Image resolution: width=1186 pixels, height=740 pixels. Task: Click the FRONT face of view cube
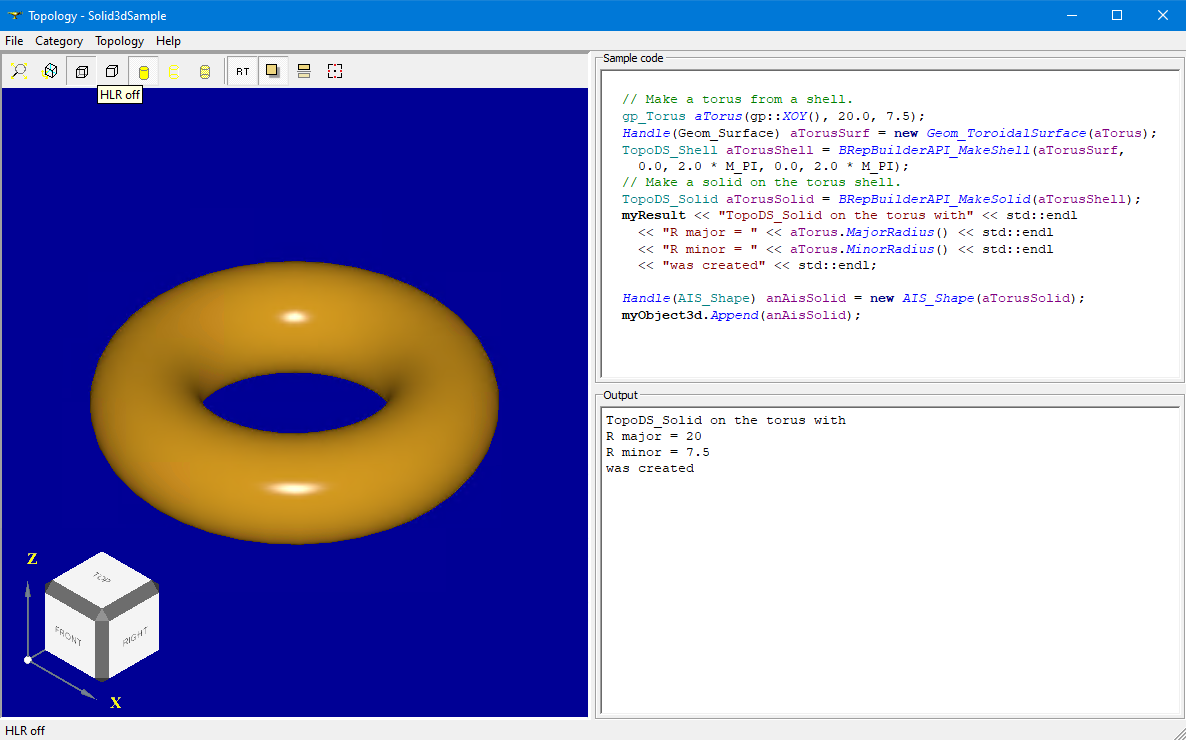tap(69, 637)
